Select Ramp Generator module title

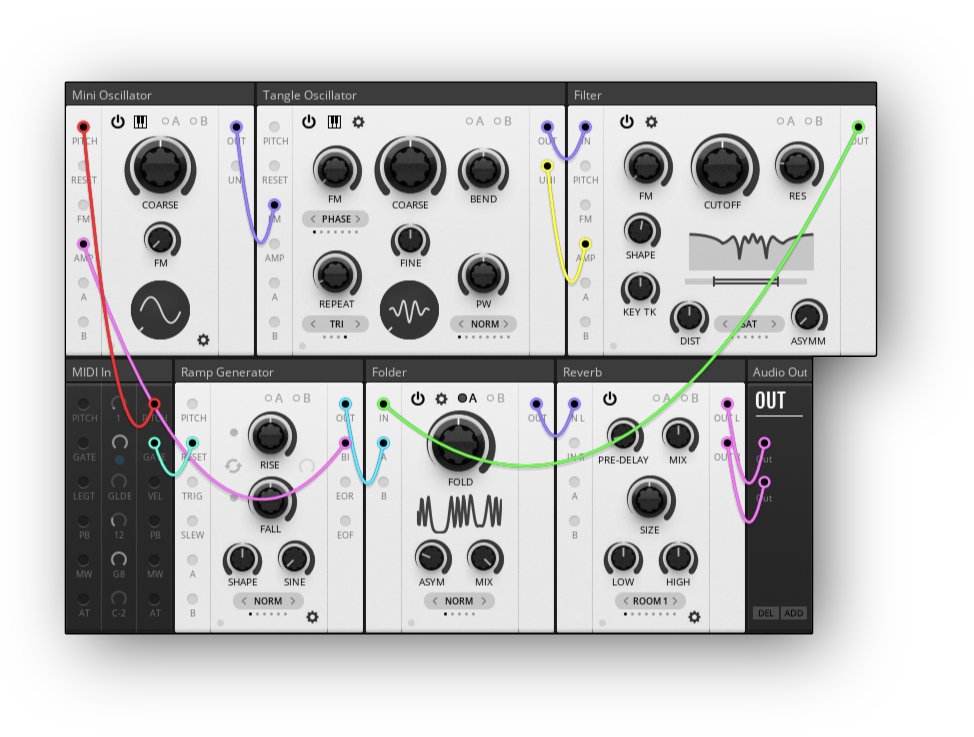(227, 372)
